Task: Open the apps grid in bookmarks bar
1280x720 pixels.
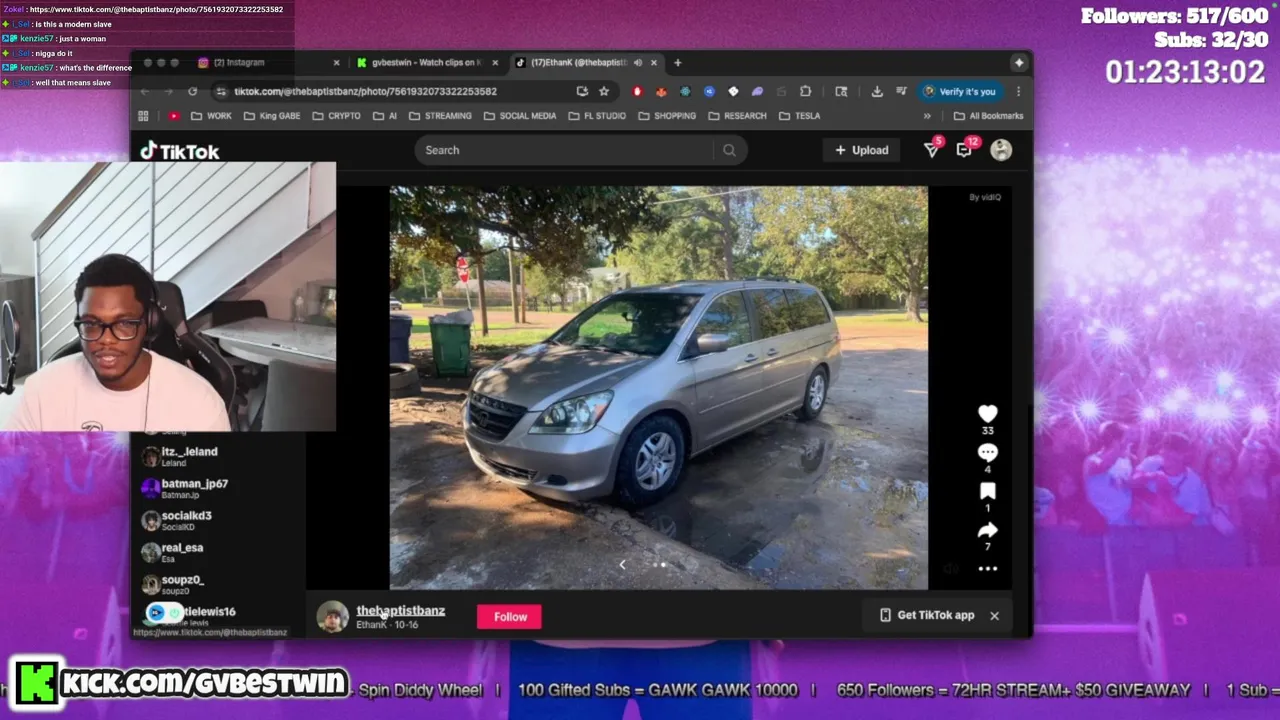Action: [144, 116]
